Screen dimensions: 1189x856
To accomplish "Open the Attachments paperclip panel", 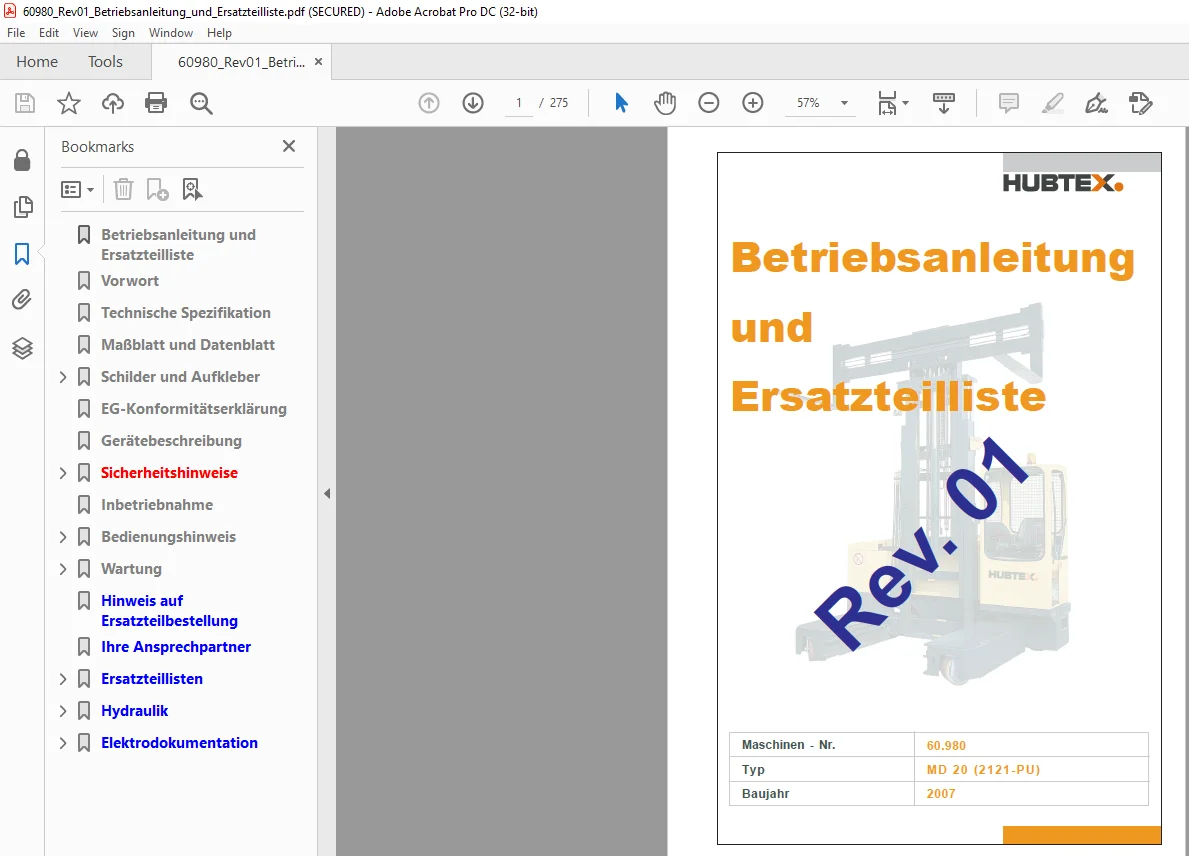I will click(x=22, y=300).
